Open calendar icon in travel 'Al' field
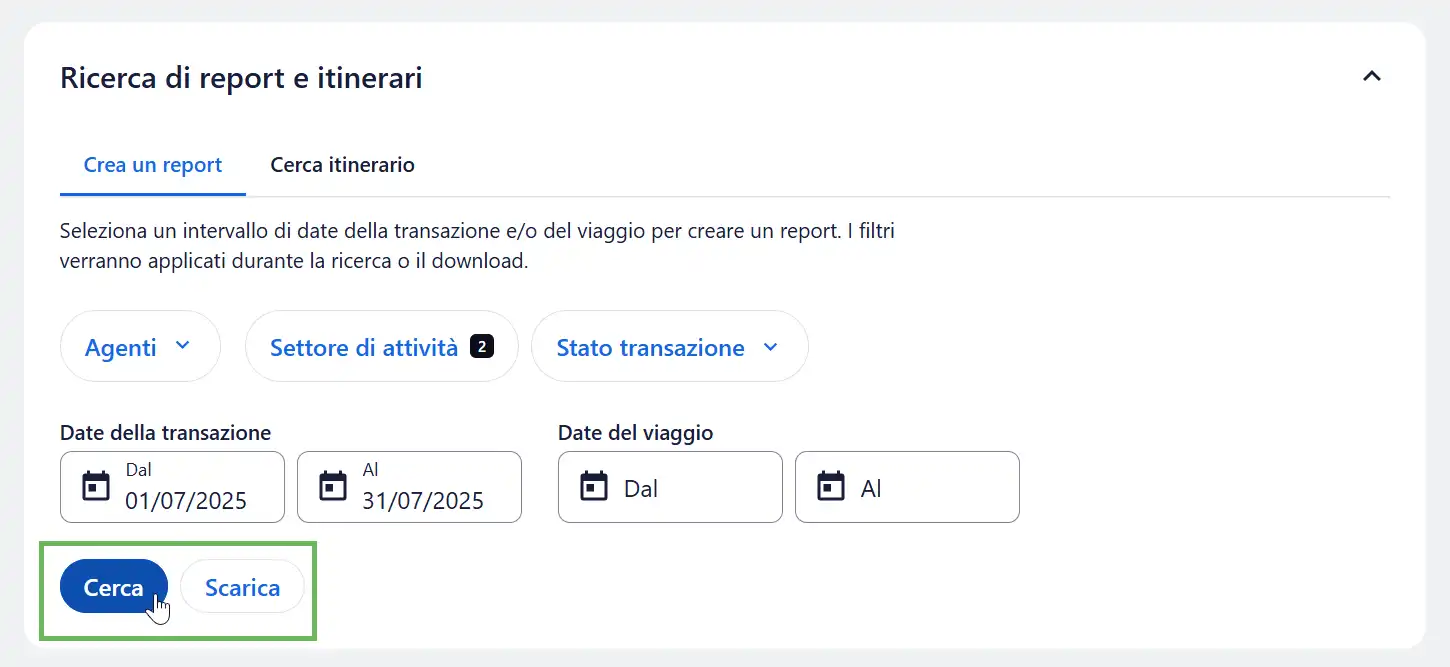 point(831,487)
